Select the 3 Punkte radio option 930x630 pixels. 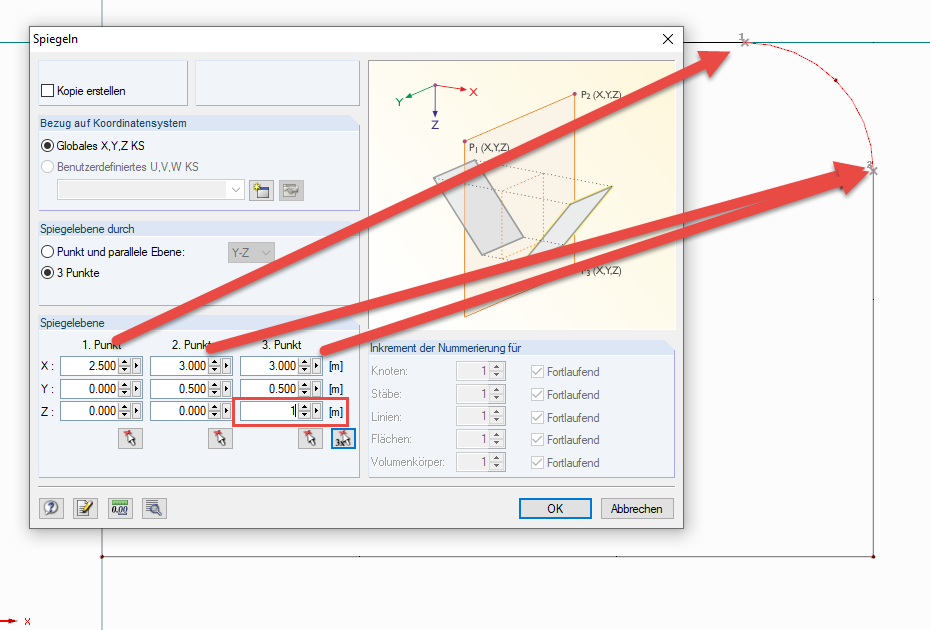click(x=47, y=273)
